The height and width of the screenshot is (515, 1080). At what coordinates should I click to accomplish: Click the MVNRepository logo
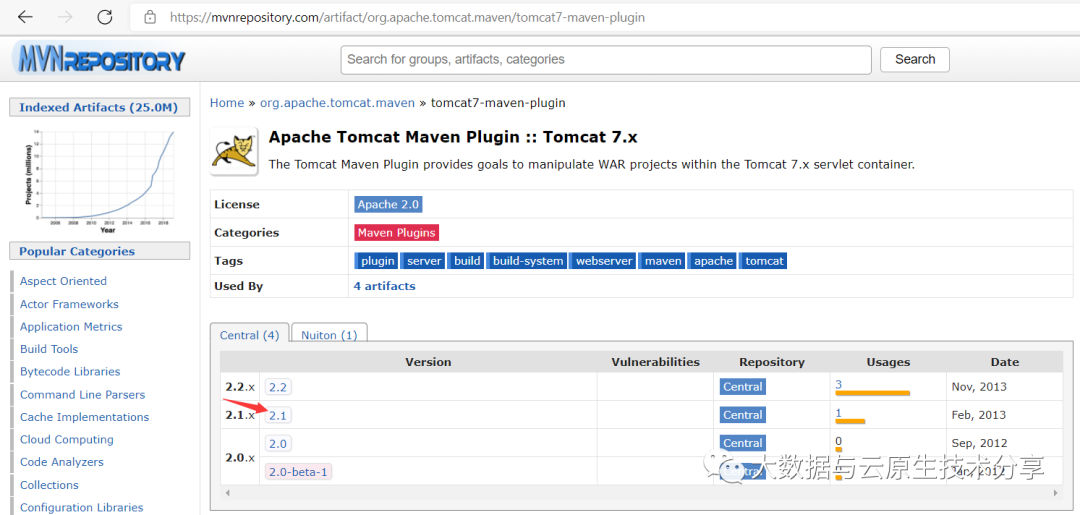click(100, 59)
